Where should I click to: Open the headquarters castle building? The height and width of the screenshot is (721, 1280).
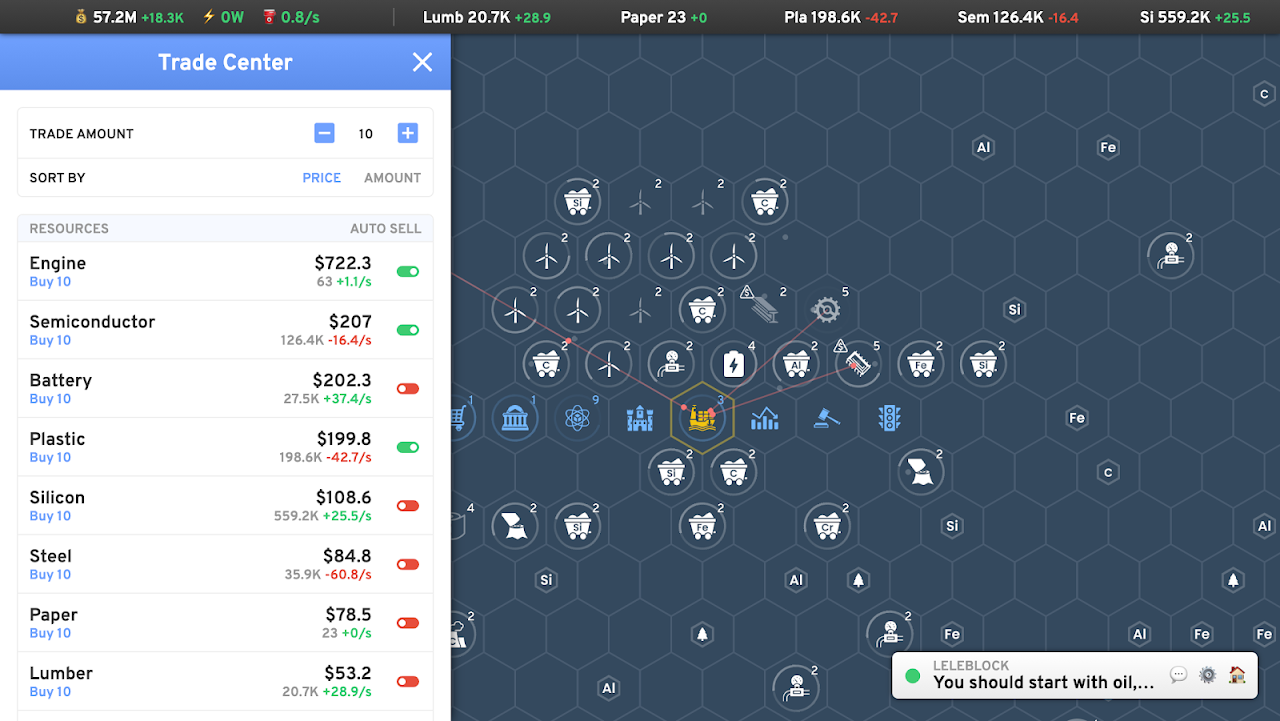click(640, 418)
